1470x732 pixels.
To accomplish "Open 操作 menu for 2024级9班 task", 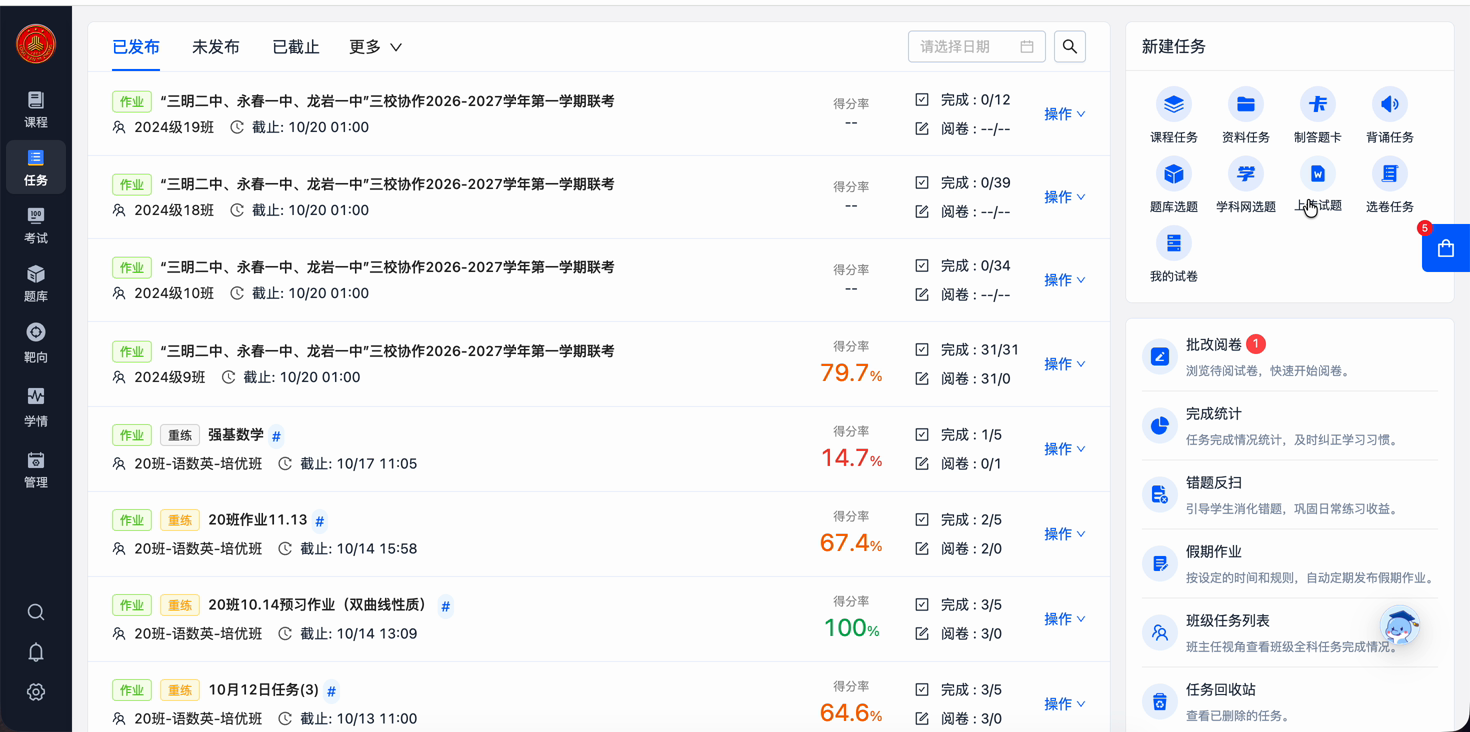I will (1064, 364).
